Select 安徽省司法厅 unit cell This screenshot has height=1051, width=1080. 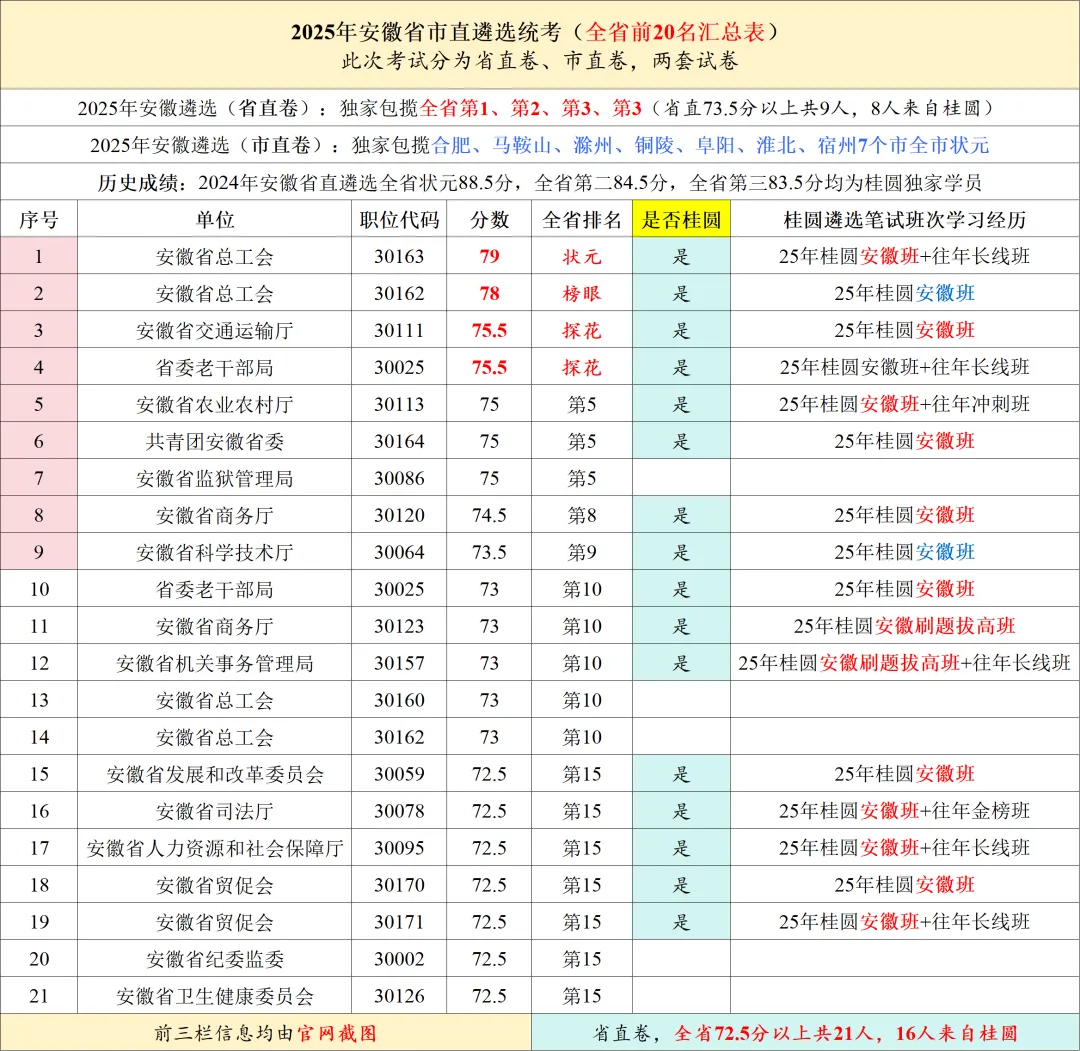214,811
